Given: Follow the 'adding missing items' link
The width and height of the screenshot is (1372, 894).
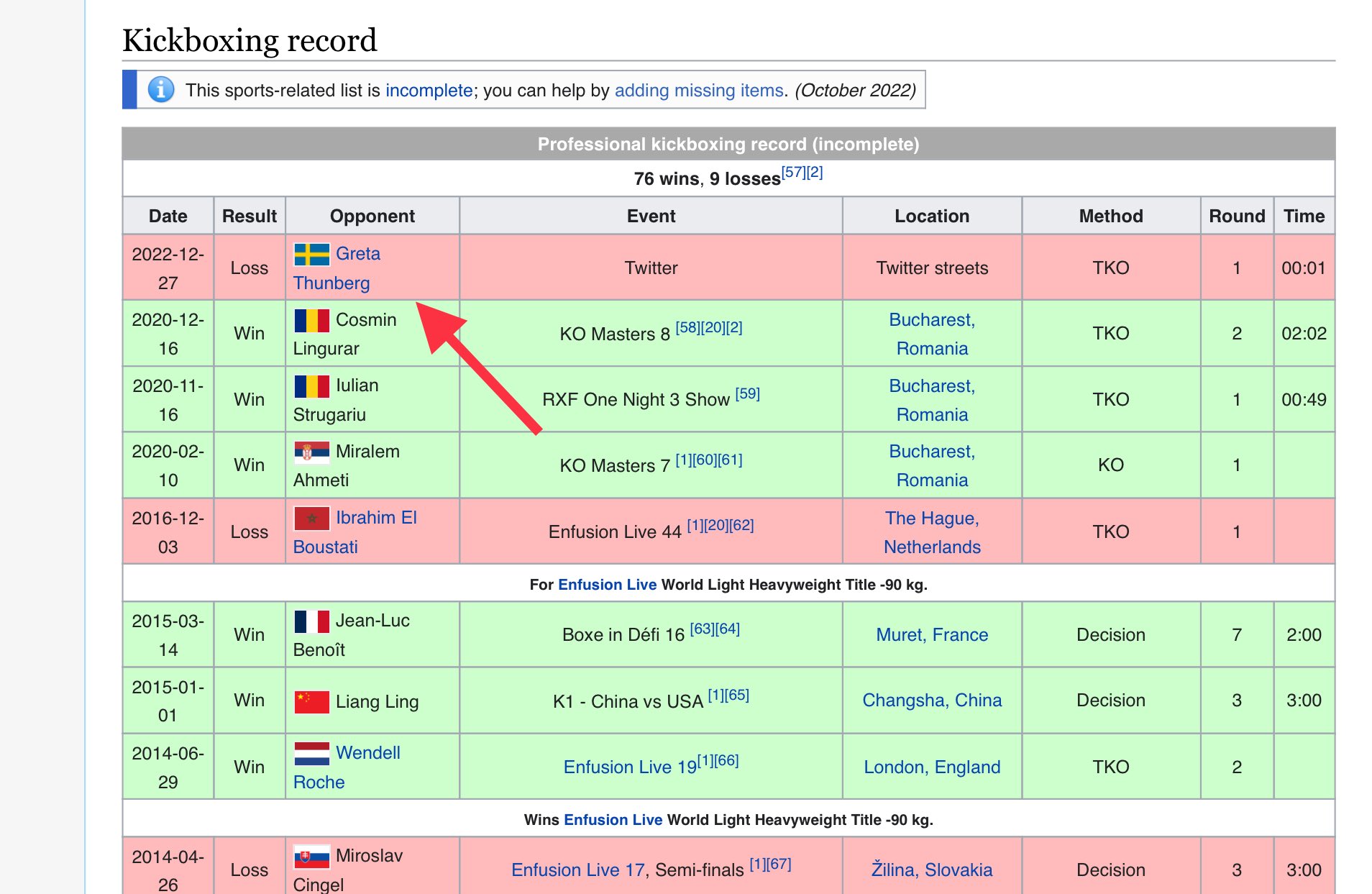Looking at the screenshot, I should (698, 91).
